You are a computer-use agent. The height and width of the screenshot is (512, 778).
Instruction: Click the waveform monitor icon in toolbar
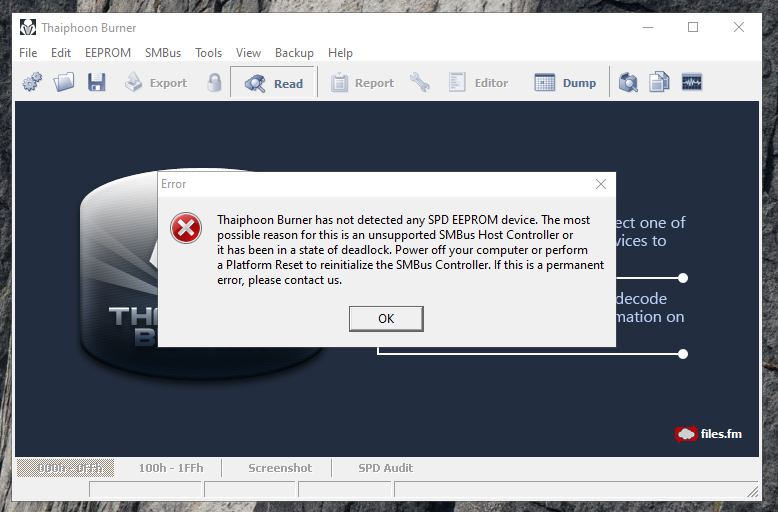pos(692,82)
